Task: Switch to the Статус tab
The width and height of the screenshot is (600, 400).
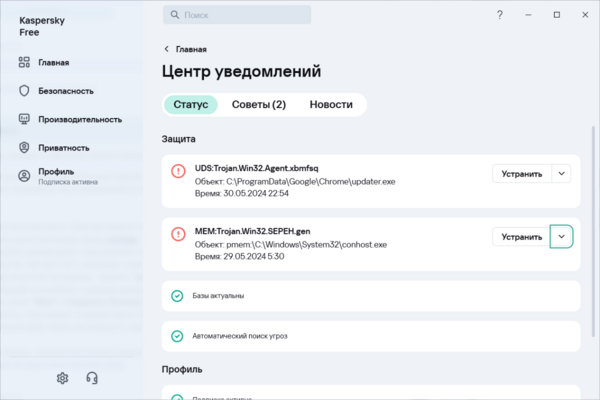Action: pyautogui.click(x=191, y=104)
